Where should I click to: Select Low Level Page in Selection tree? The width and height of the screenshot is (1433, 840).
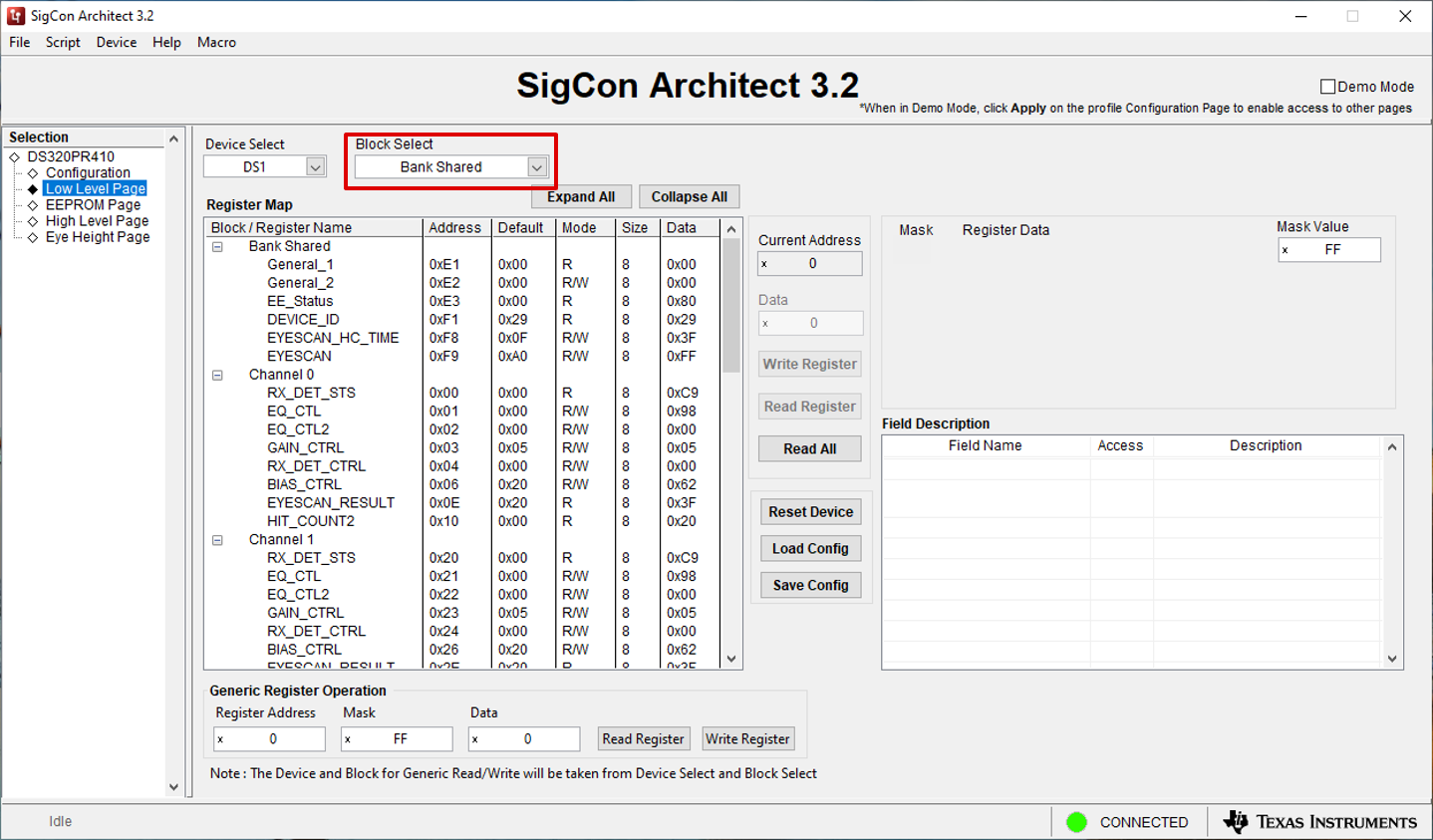click(96, 188)
